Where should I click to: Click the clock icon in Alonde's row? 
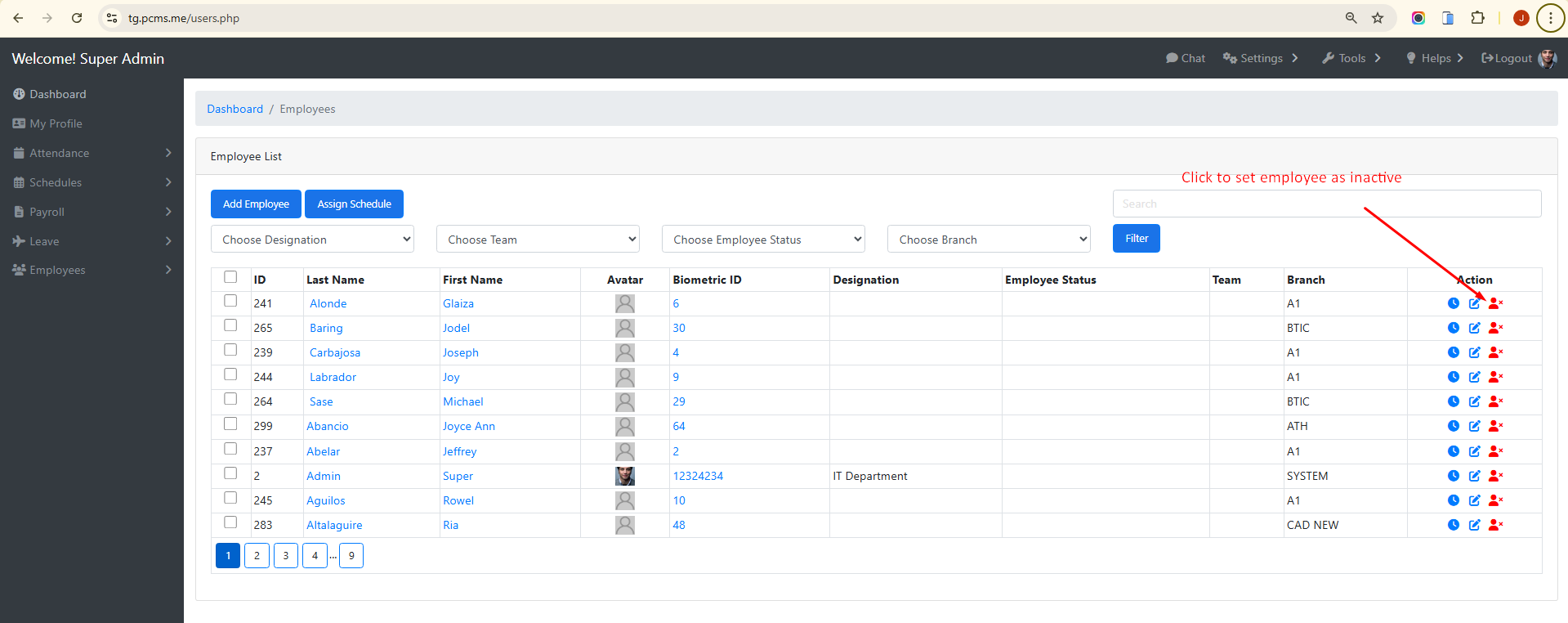pos(1453,303)
